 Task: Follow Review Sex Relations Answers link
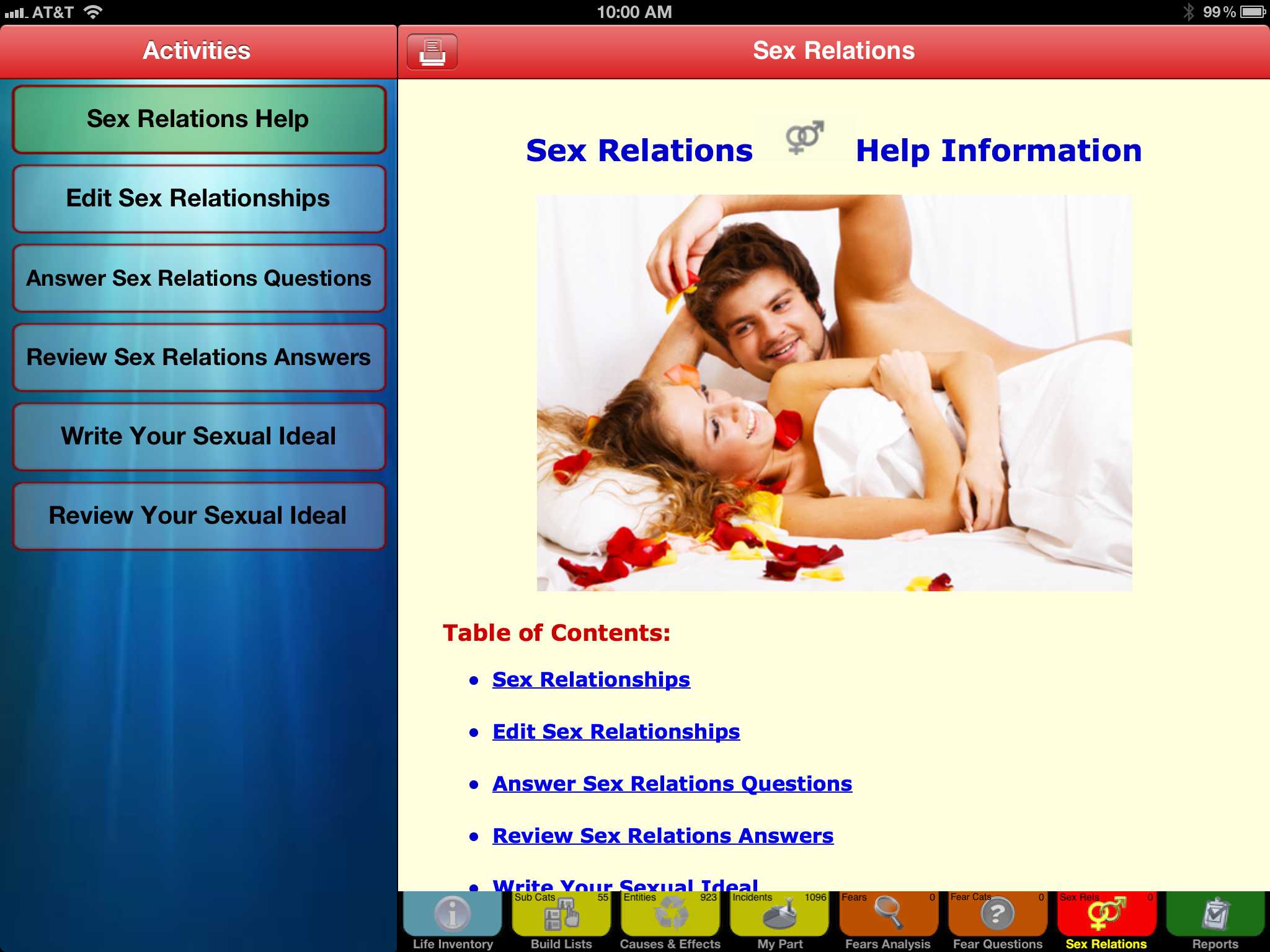[x=662, y=836]
